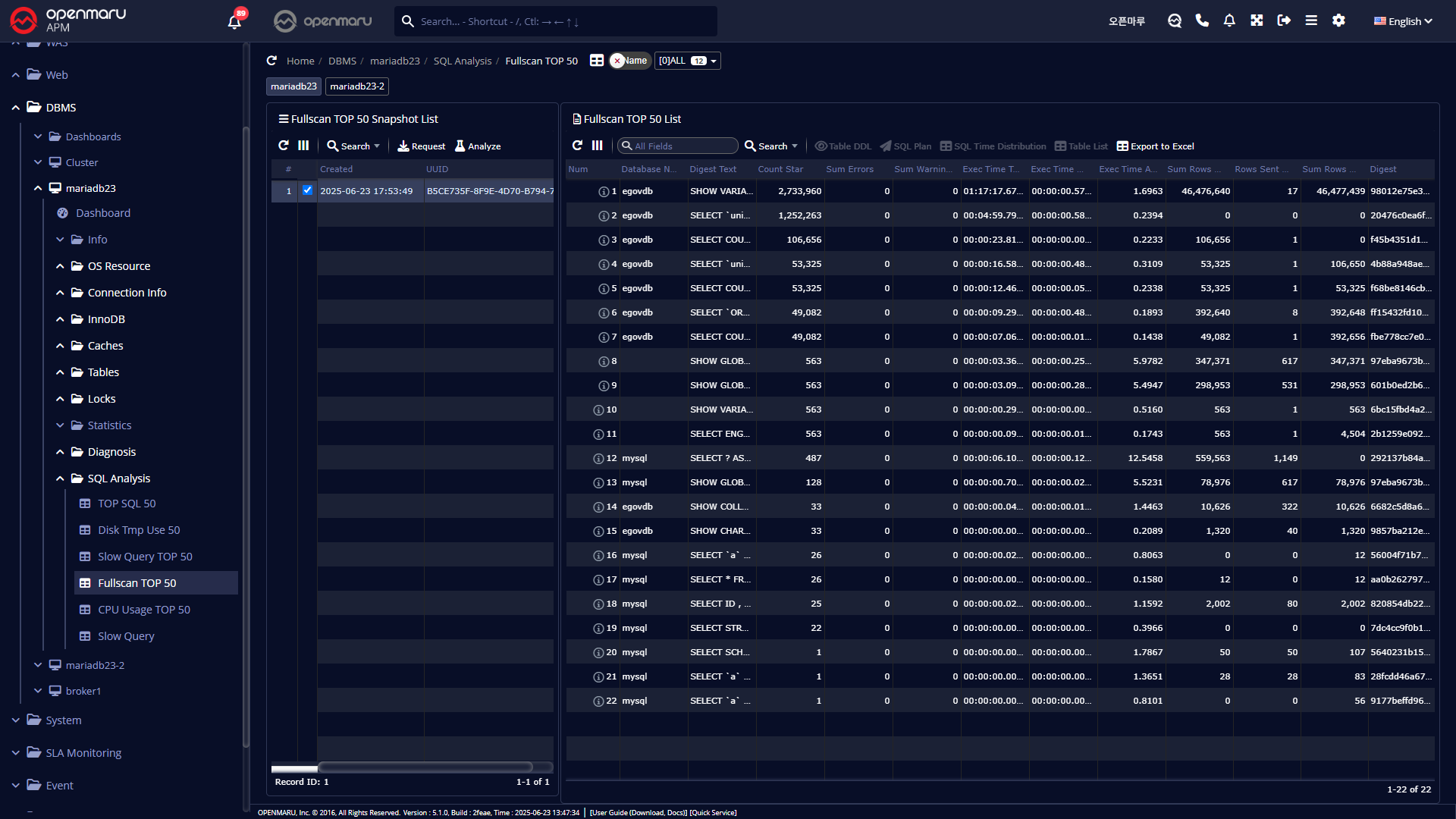Open the notification bell with 89 badge
This screenshot has width=1456, height=819.
[x=234, y=21]
